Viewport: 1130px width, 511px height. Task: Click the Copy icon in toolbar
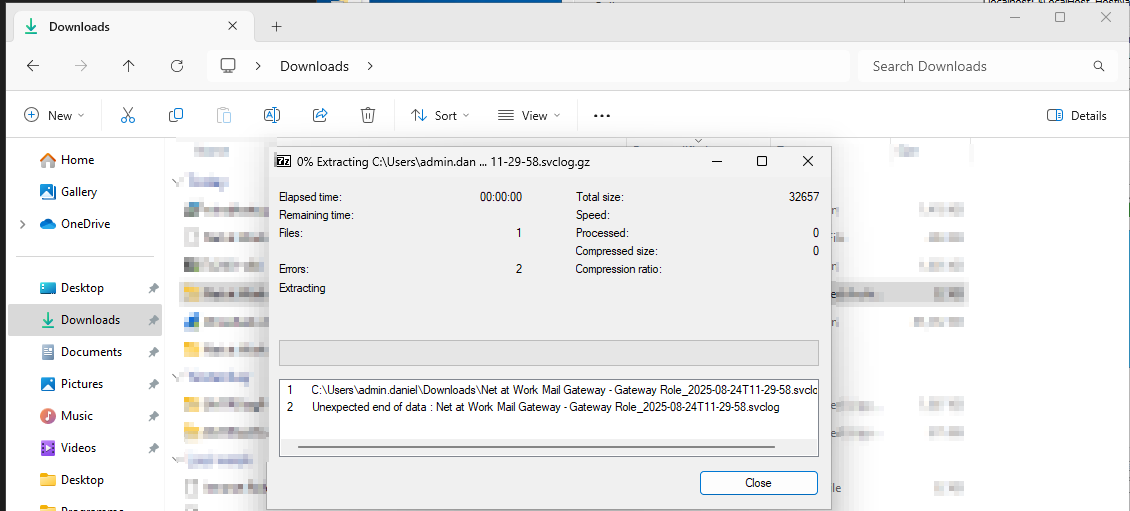point(176,115)
